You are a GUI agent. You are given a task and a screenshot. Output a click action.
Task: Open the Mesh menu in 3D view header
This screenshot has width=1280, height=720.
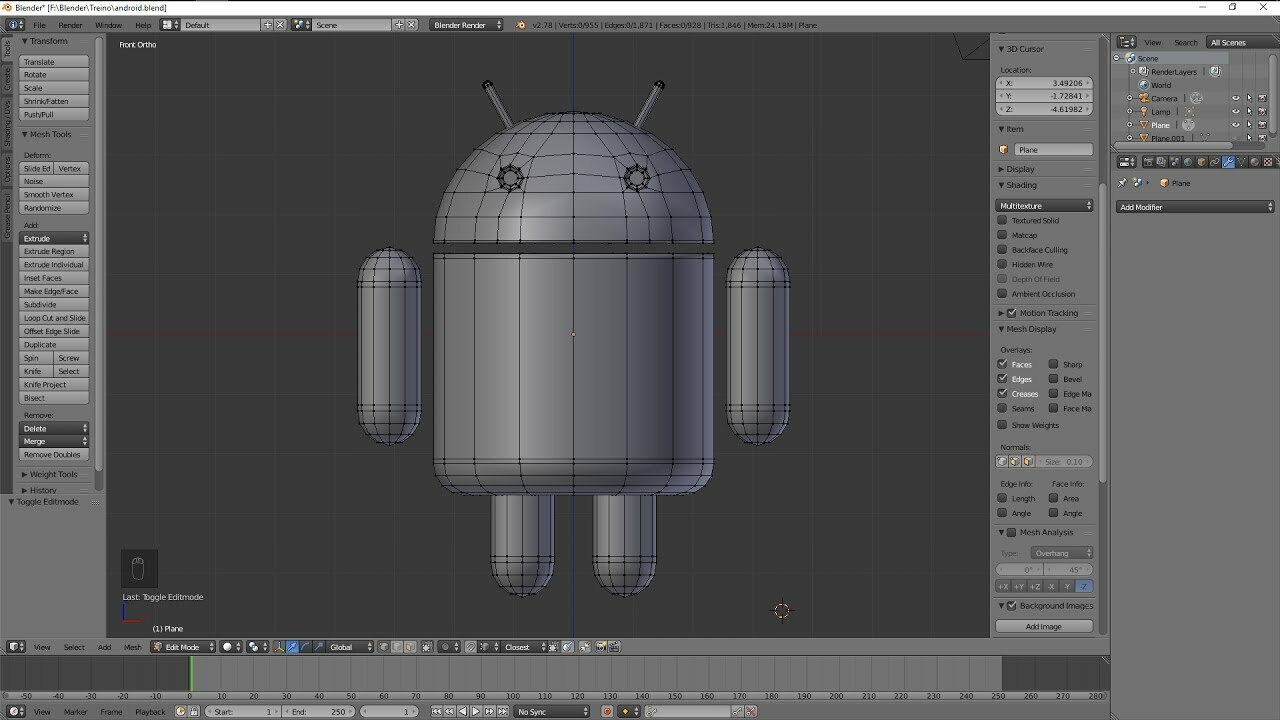point(132,647)
